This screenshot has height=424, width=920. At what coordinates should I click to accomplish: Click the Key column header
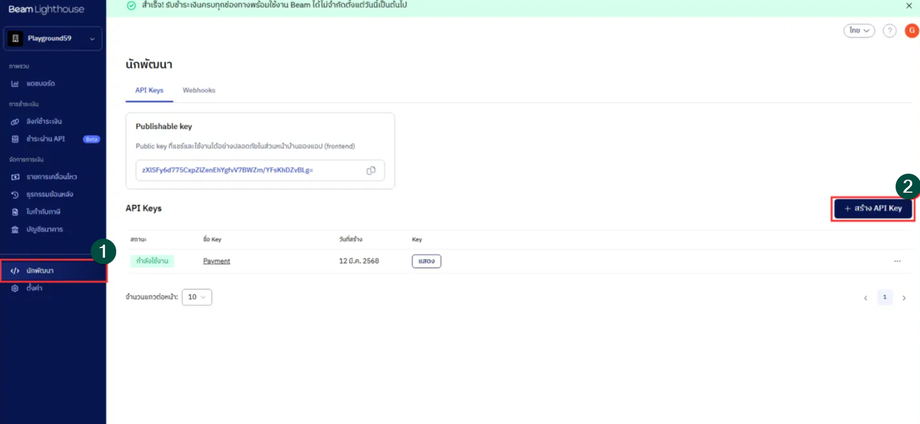(x=417, y=239)
